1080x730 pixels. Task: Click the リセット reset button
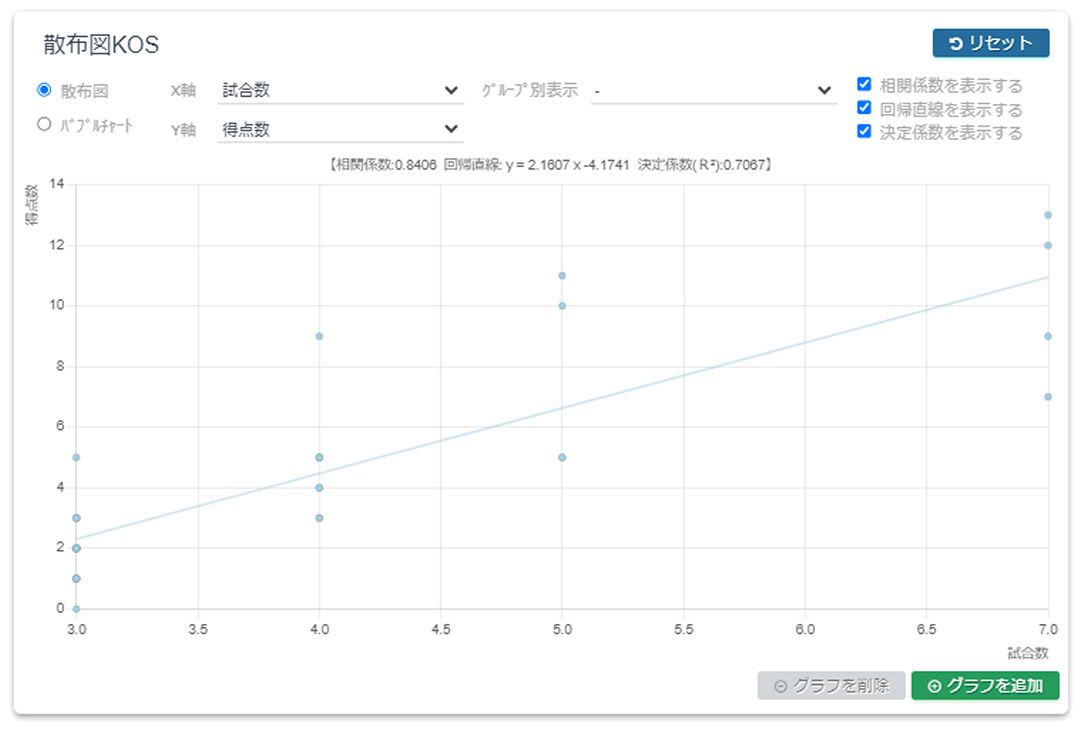990,43
